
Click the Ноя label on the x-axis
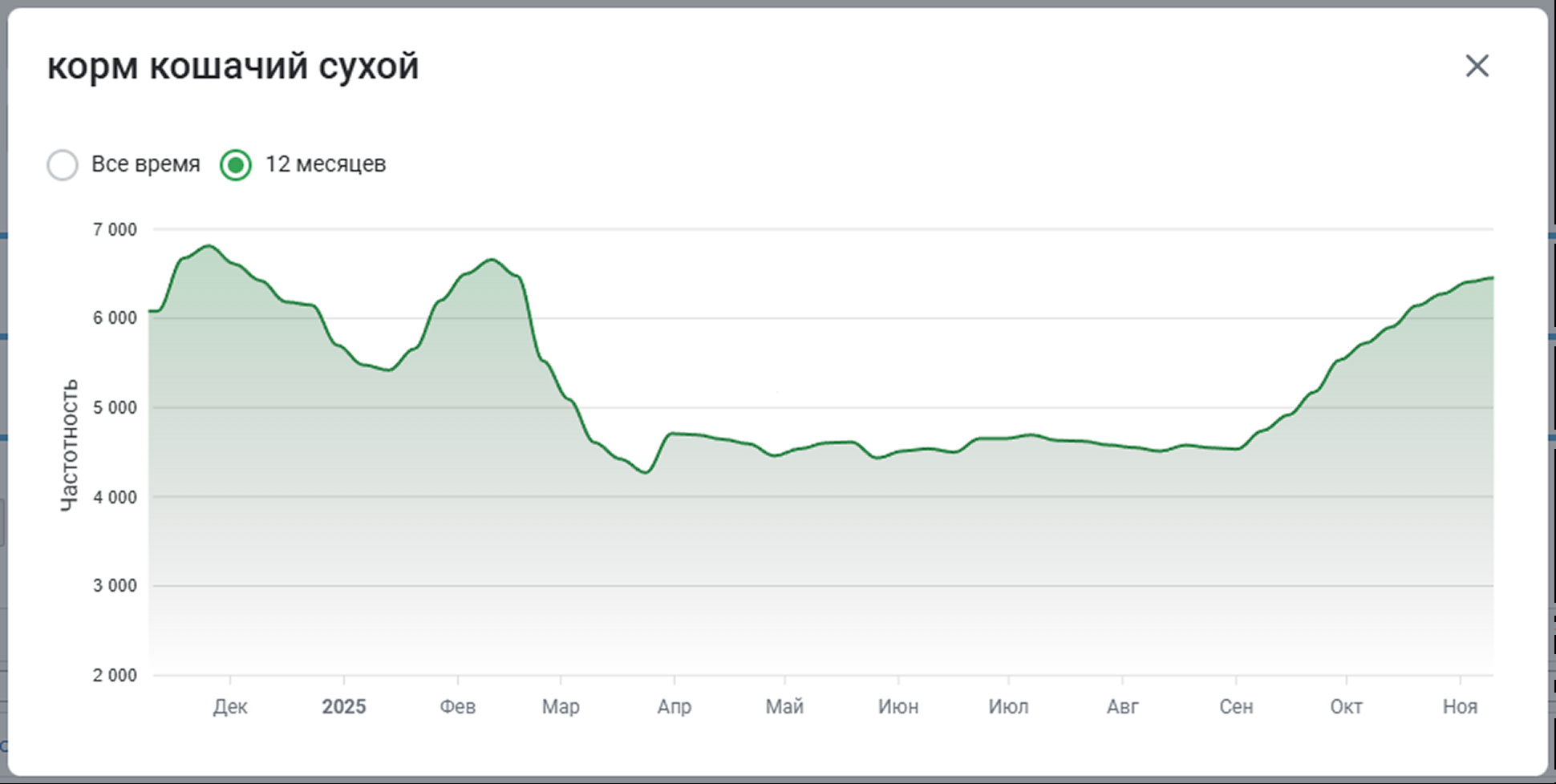point(1460,706)
